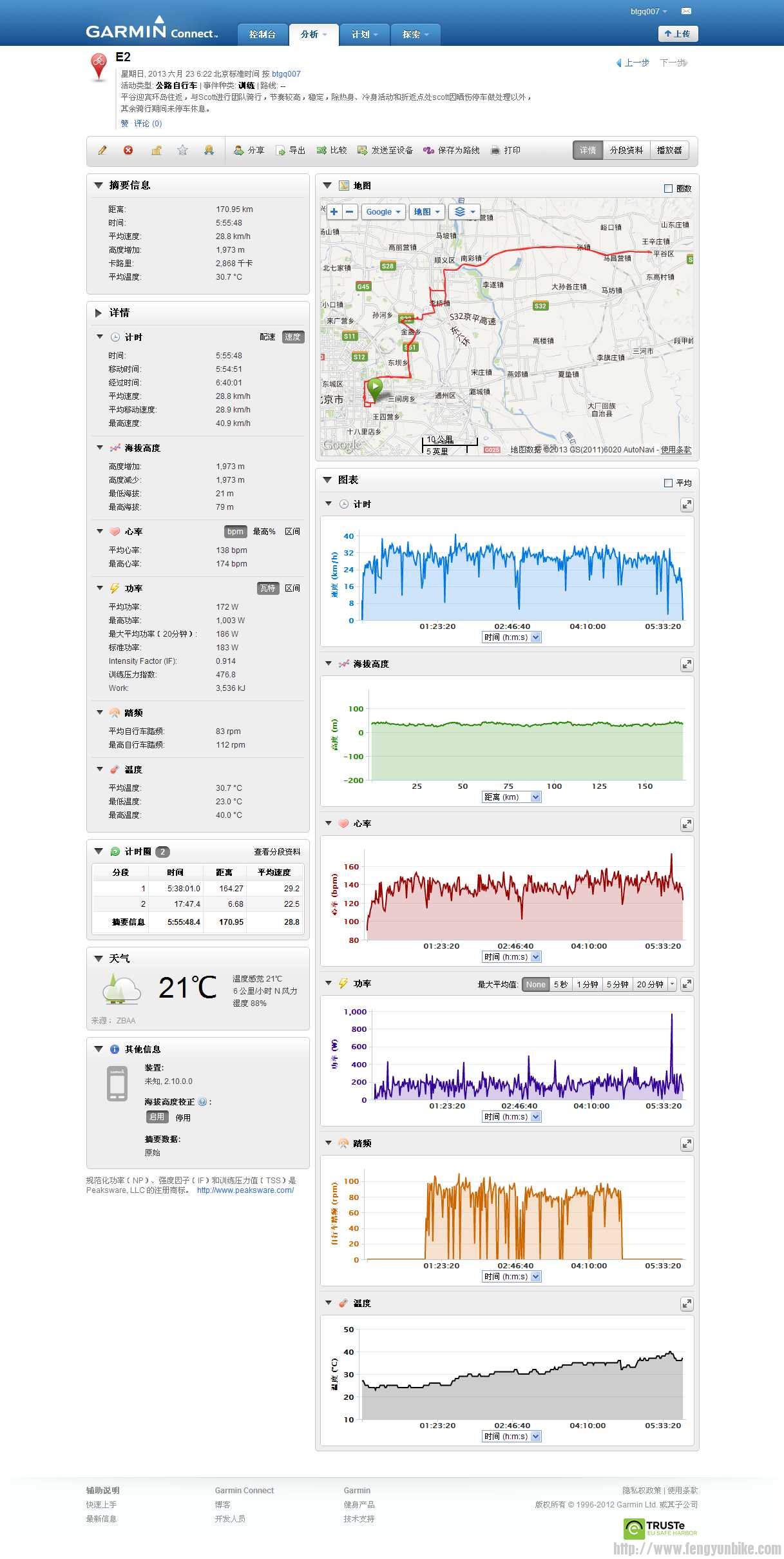Image resolution: width=784 pixels, height=1559 pixels.
Task: Click the award ribbon icon in toolbar
Action: pos(209,150)
